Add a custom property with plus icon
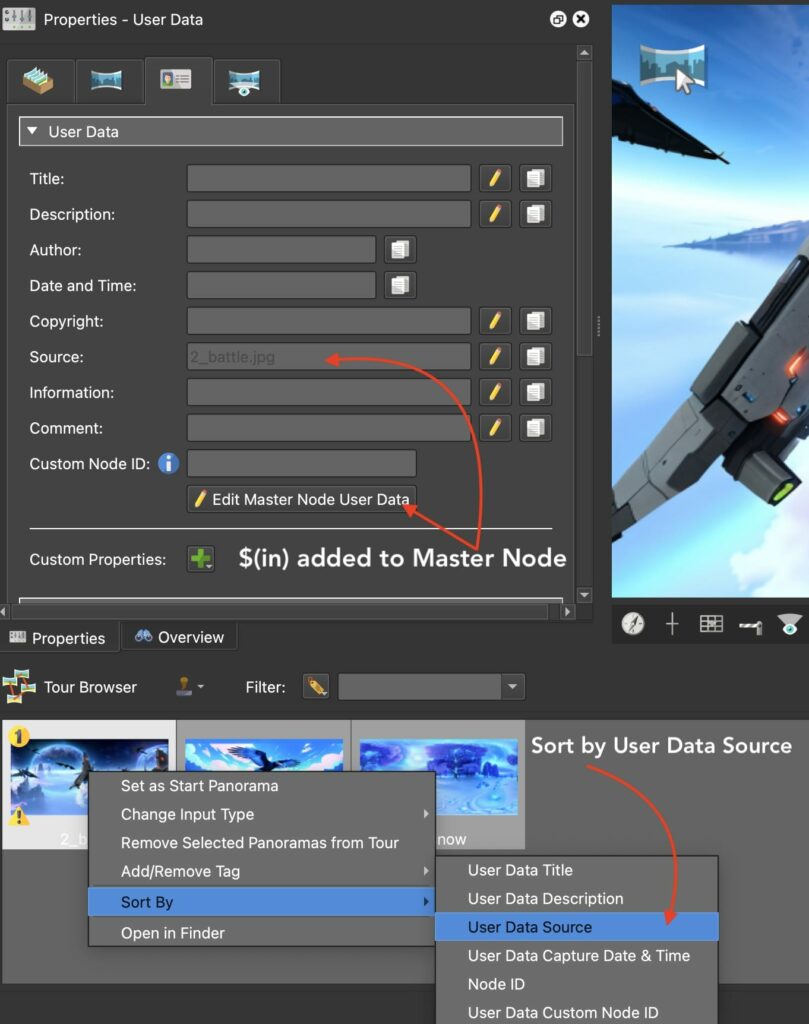This screenshot has width=809, height=1024. coord(200,559)
